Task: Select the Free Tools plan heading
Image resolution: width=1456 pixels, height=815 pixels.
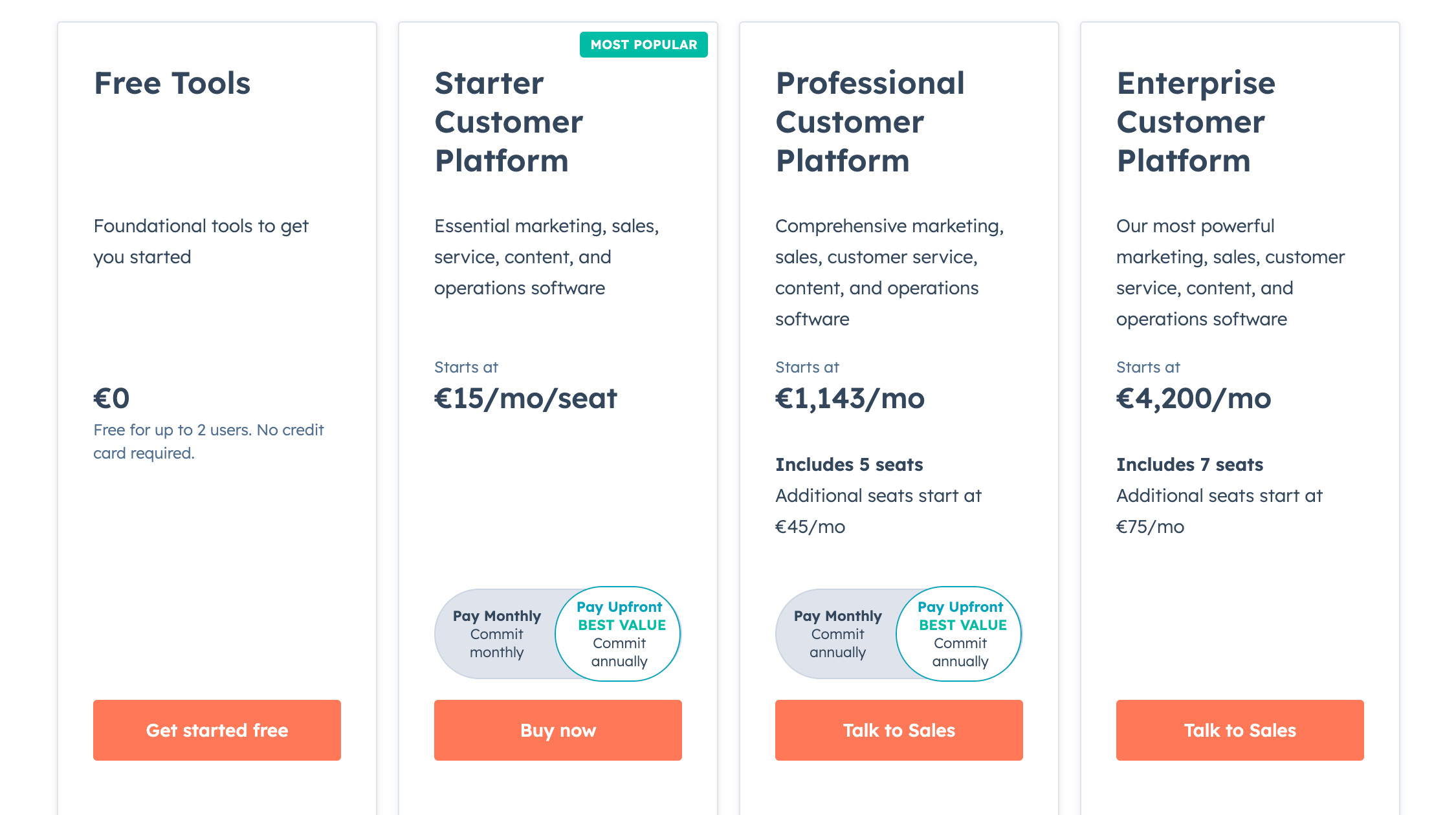Action: (x=172, y=83)
